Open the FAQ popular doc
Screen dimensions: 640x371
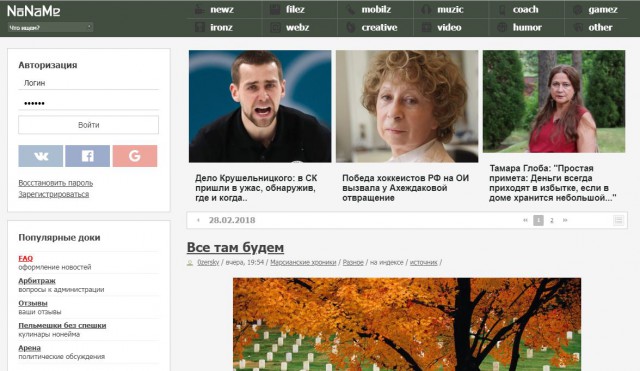click(25, 258)
